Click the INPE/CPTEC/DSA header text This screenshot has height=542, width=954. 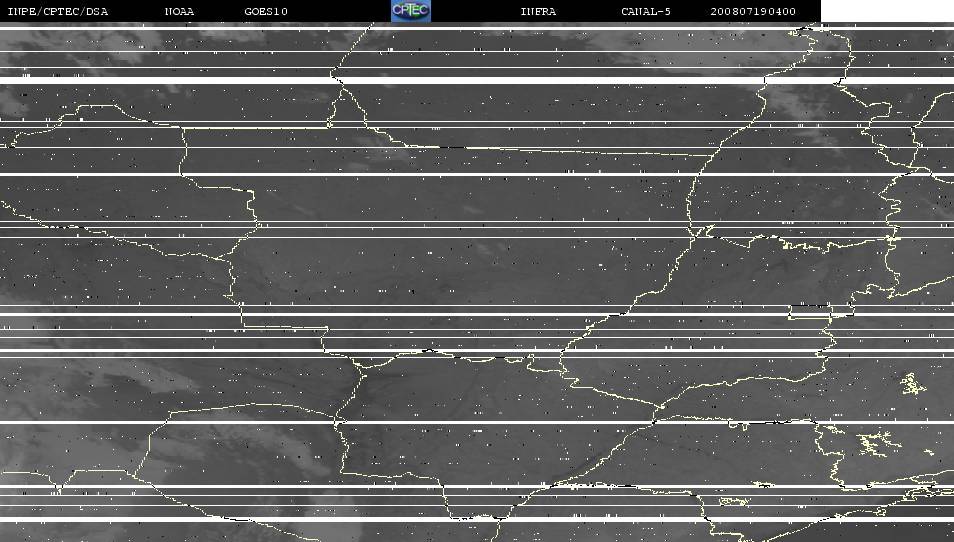58,12
